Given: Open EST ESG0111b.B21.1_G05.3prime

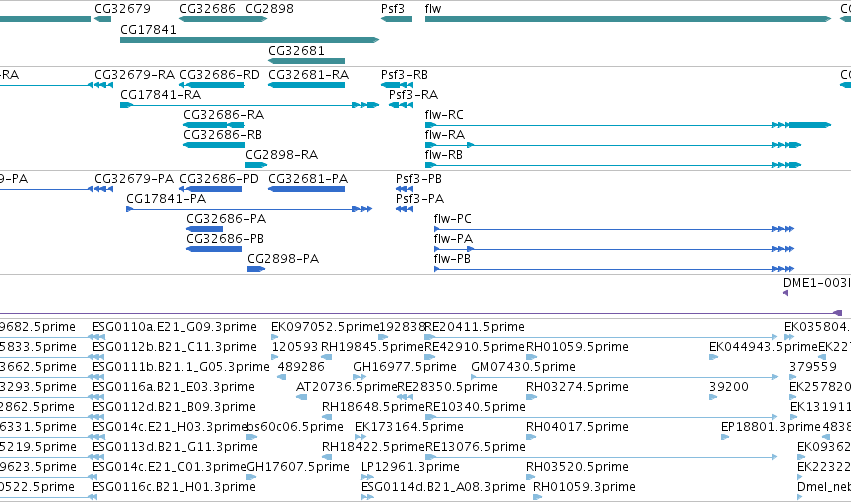Looking at the screenshot, I should [x=181, y=367].
